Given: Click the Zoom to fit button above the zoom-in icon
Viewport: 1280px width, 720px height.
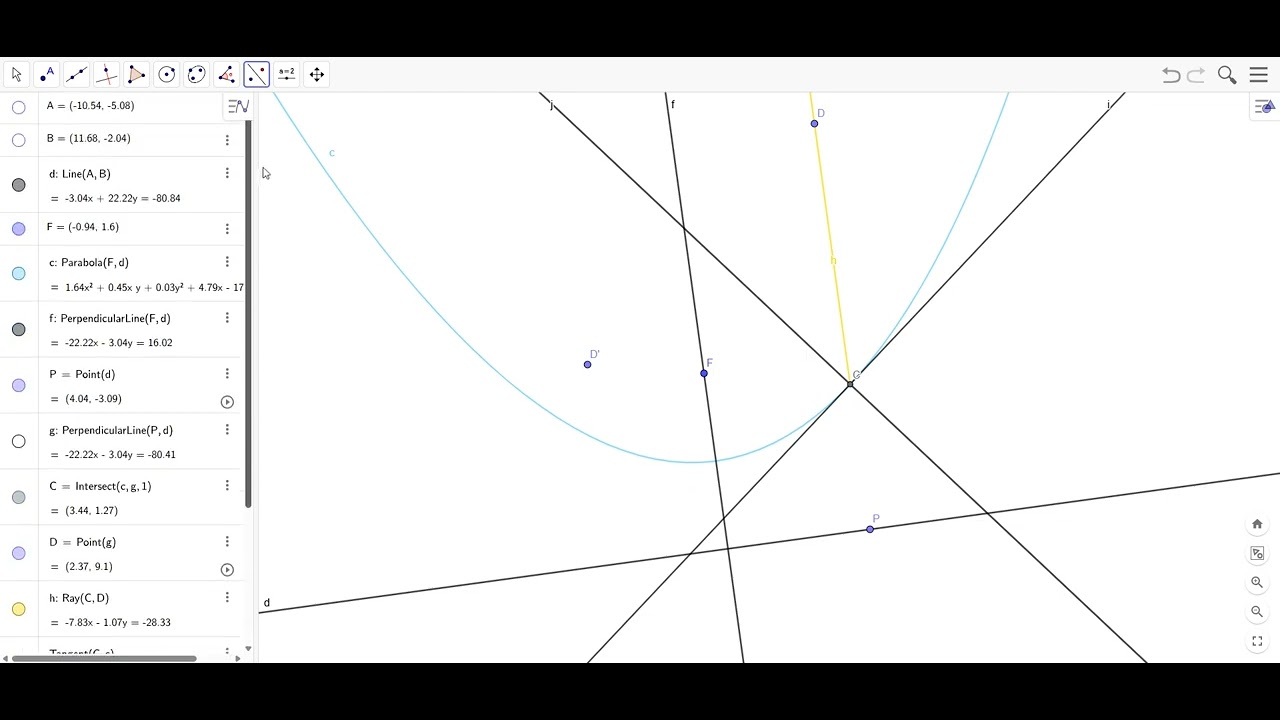Looking at the screenshot, I should coord(1257,553).
